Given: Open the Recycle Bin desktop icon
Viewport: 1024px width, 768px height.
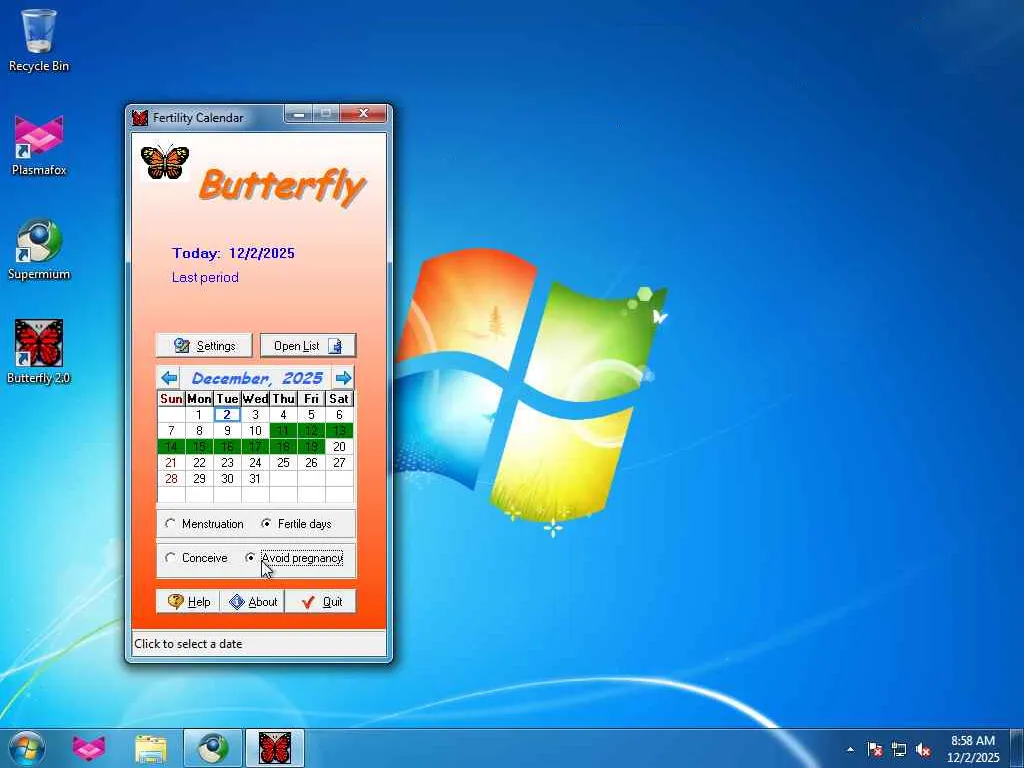Looking at the screenshot, I should click(39, 40).
